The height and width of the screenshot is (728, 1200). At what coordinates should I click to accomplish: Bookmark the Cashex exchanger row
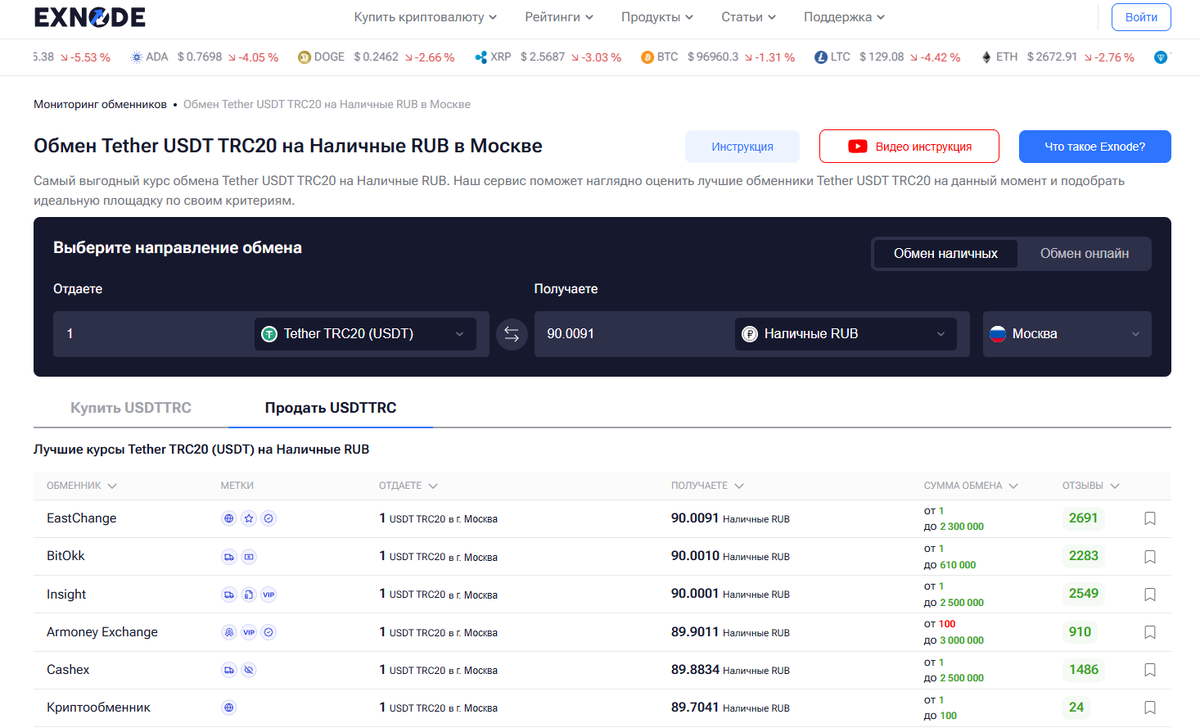(1149, 670)
